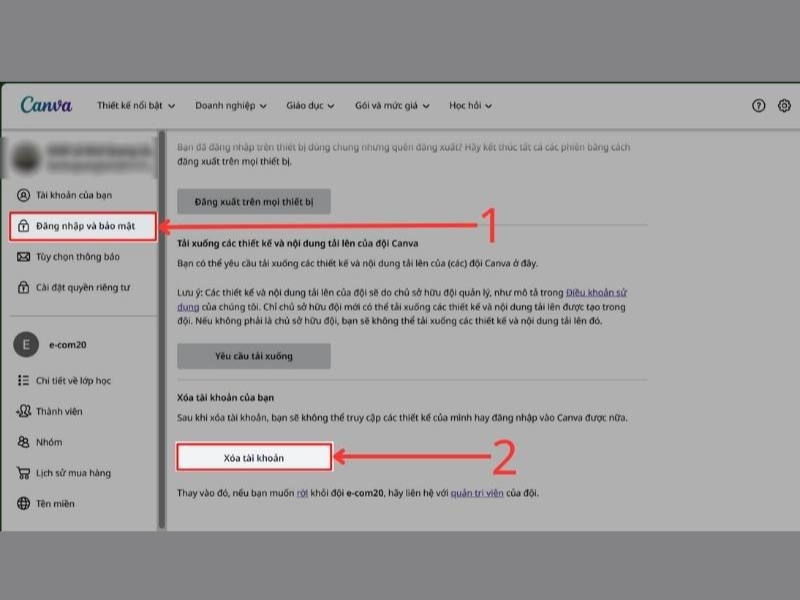Open the settings gear icon
The height and width of the screenshot is (600, 800).
pyautogui.click(x=785, y=106)
